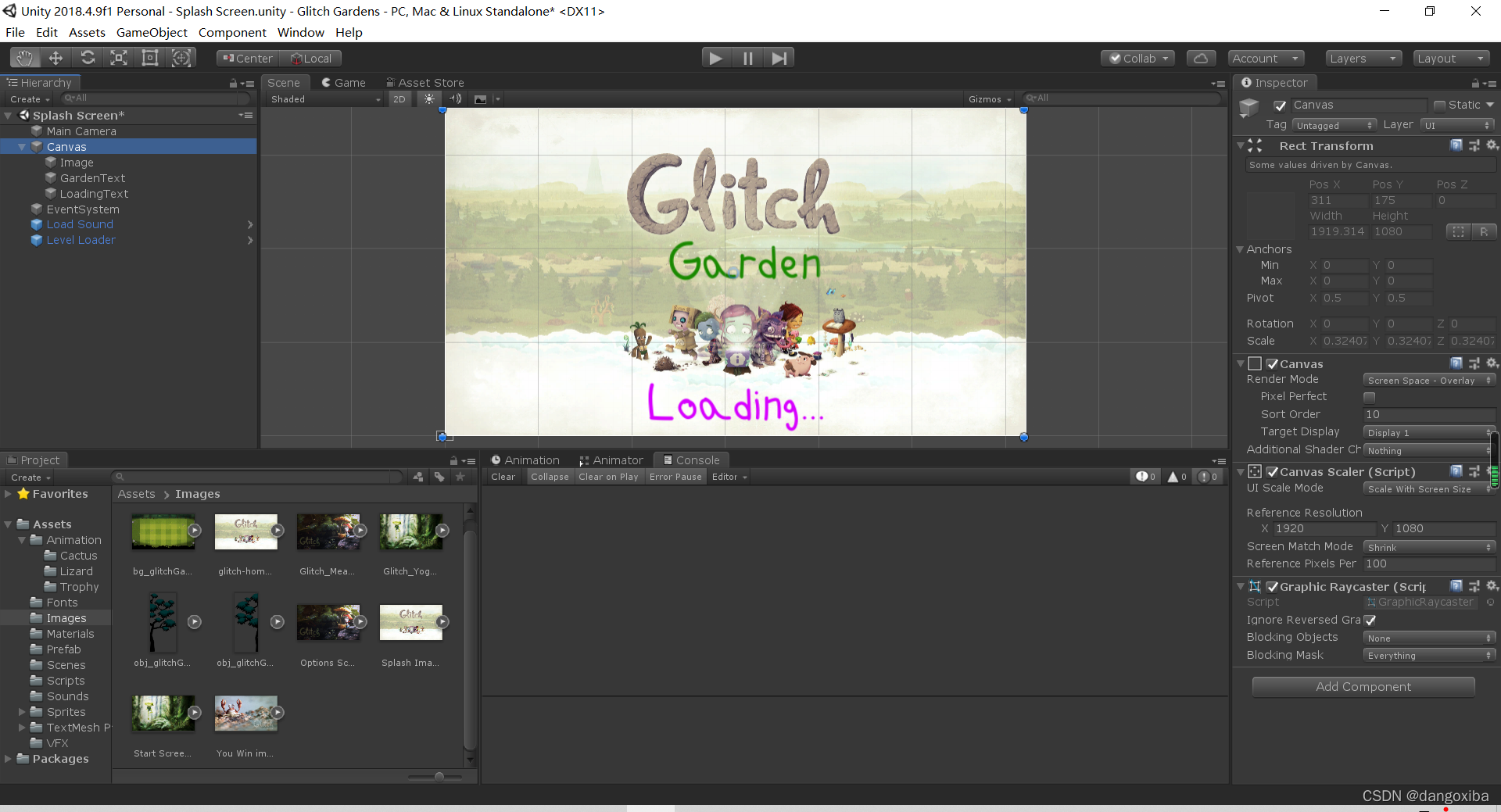Toggle the Static checkbox
This screenshot has width=1501, height=812.
(1439, 106)
